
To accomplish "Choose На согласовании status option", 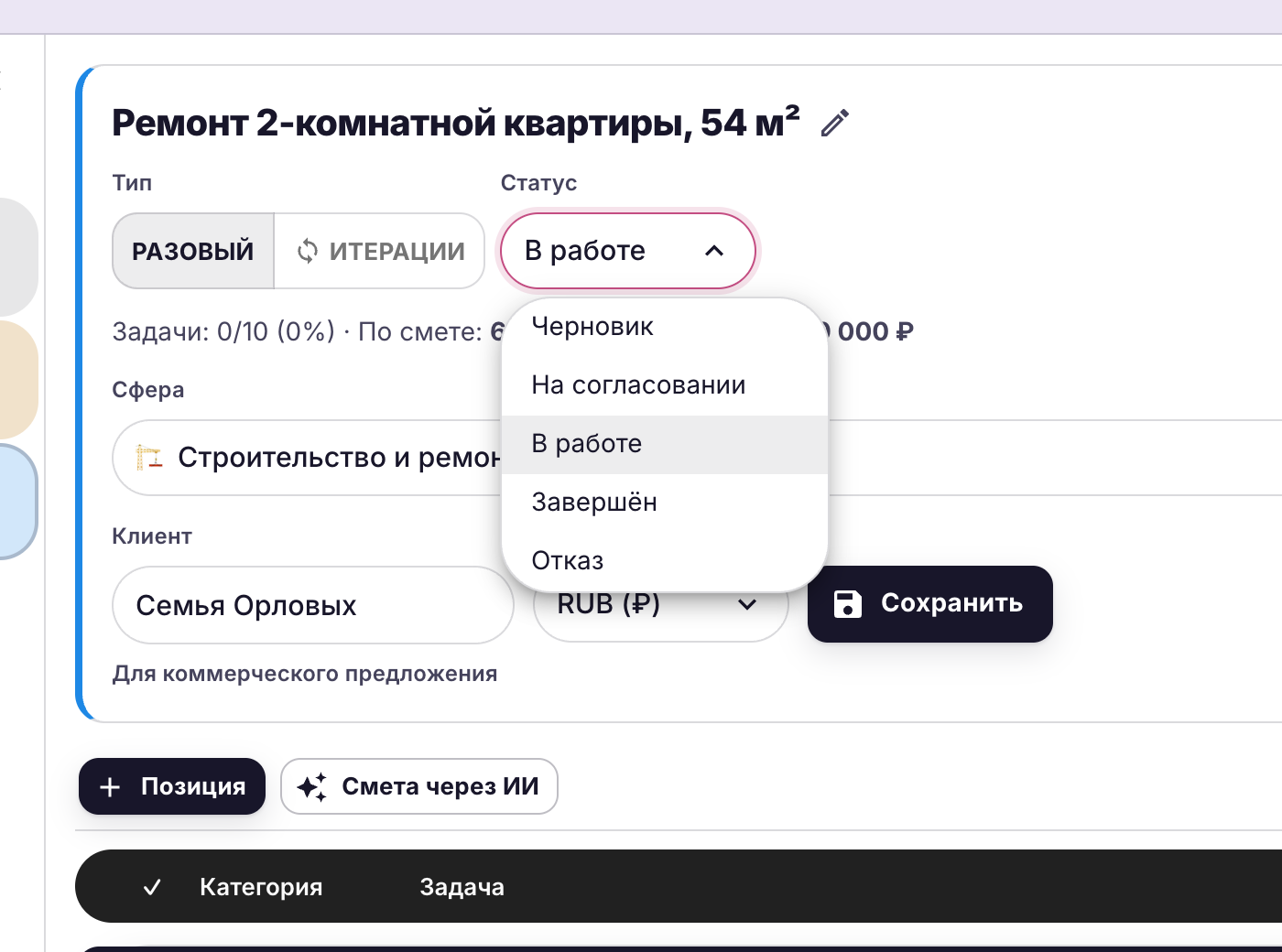I will coord(665,385).
